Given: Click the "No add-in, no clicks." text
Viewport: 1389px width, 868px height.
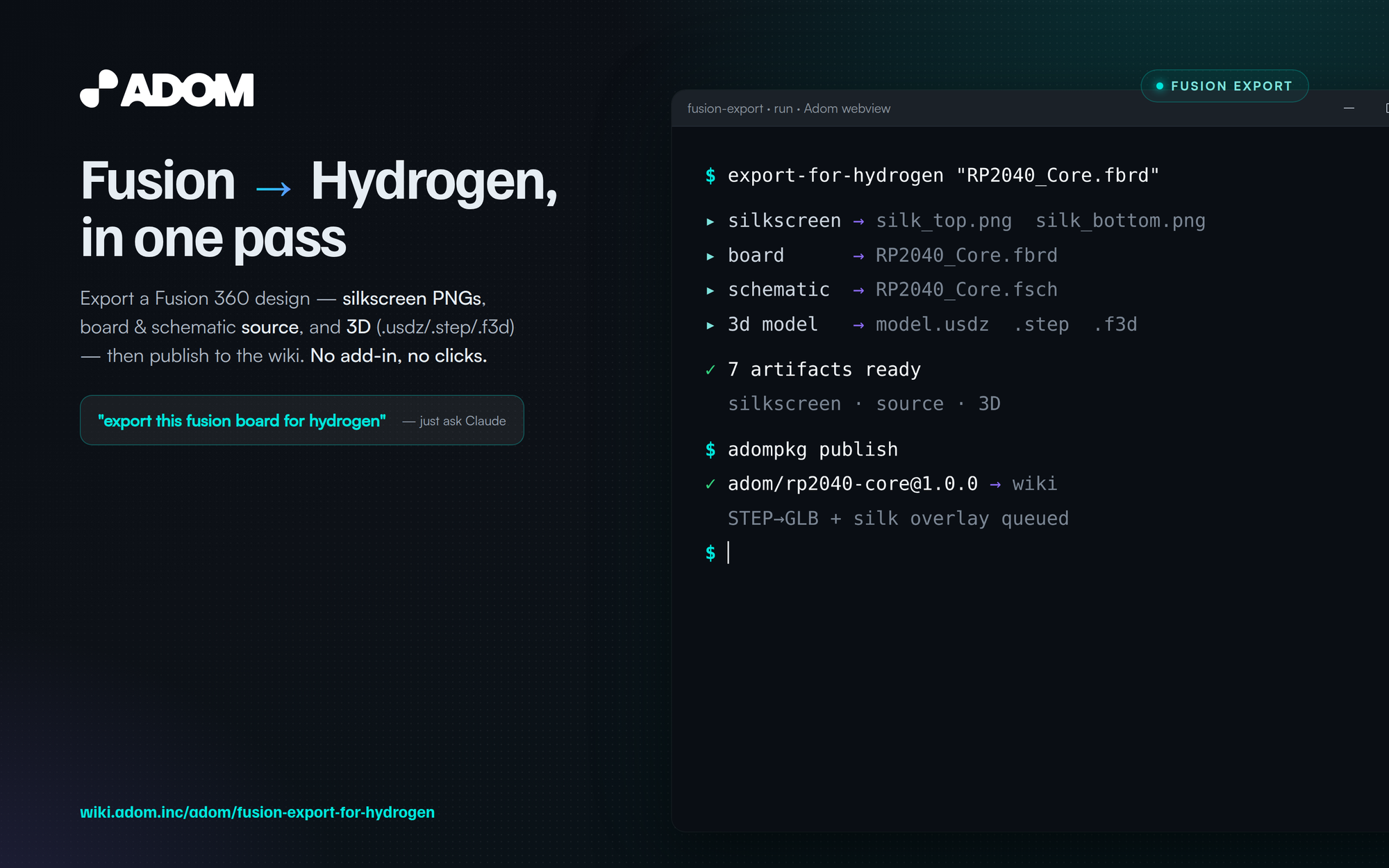Looking at the screenshot, I should (399, 356).
